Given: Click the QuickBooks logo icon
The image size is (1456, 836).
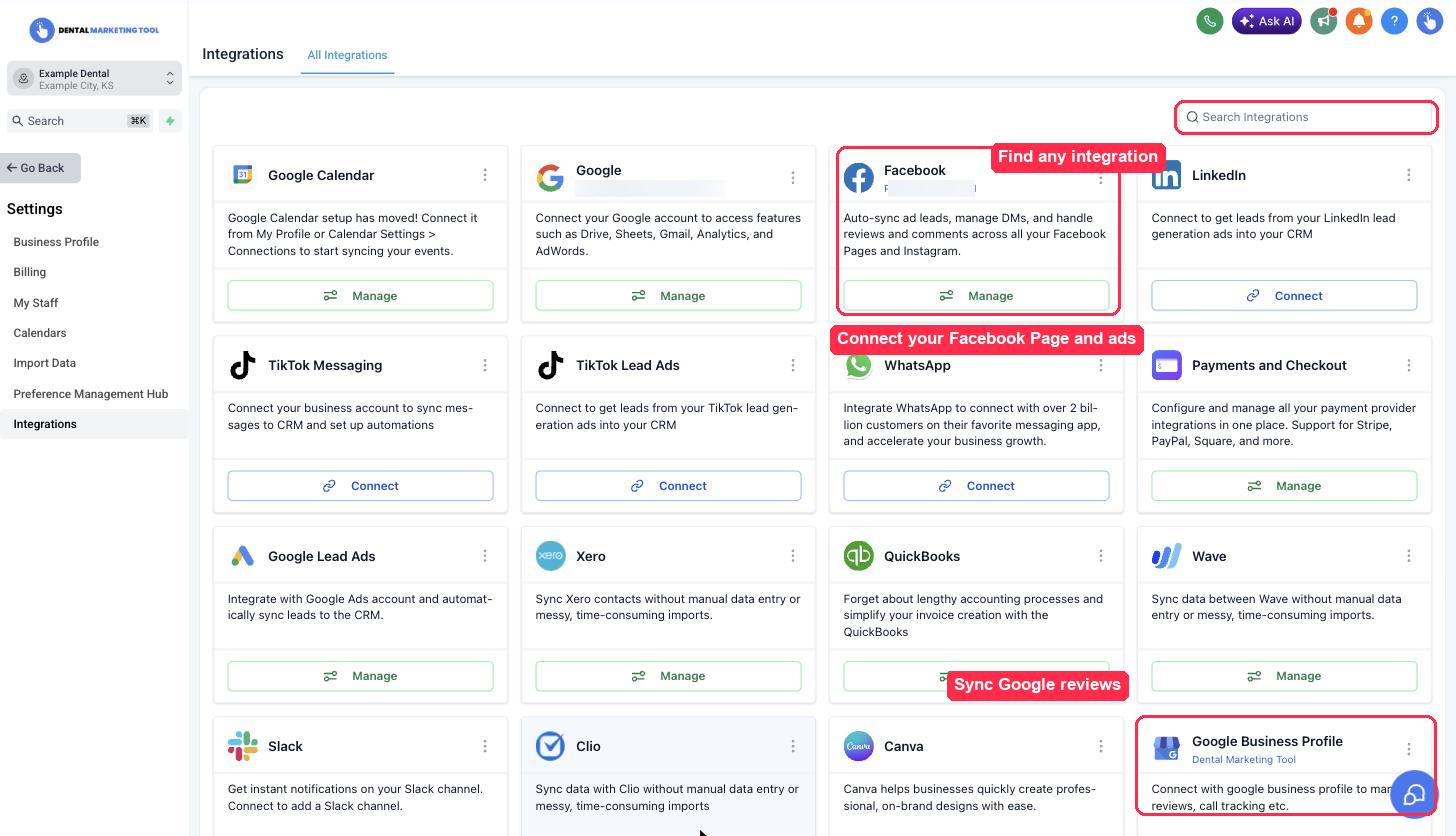Looking at the screenshot, I should coord(858,556).
